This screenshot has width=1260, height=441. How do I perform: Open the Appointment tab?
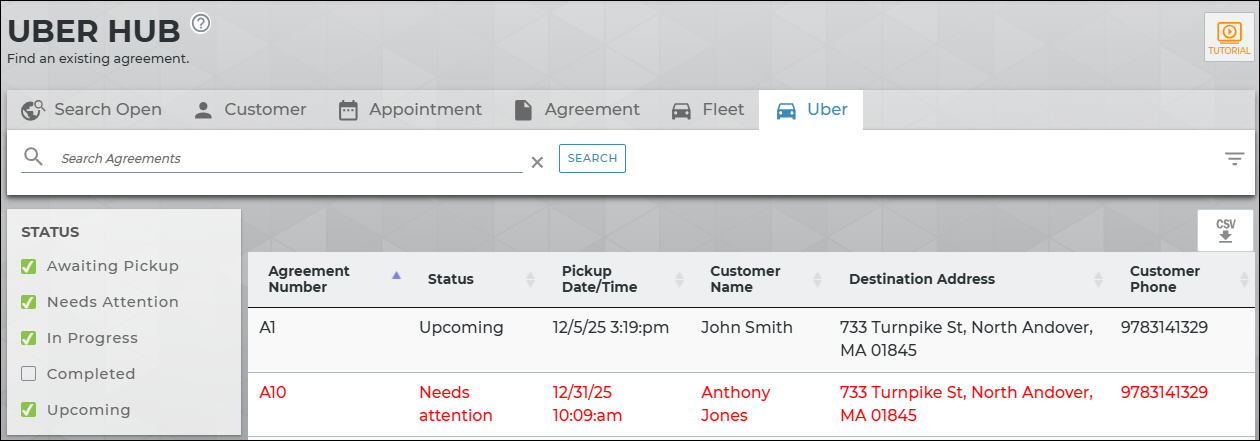(x=410, y=110)
